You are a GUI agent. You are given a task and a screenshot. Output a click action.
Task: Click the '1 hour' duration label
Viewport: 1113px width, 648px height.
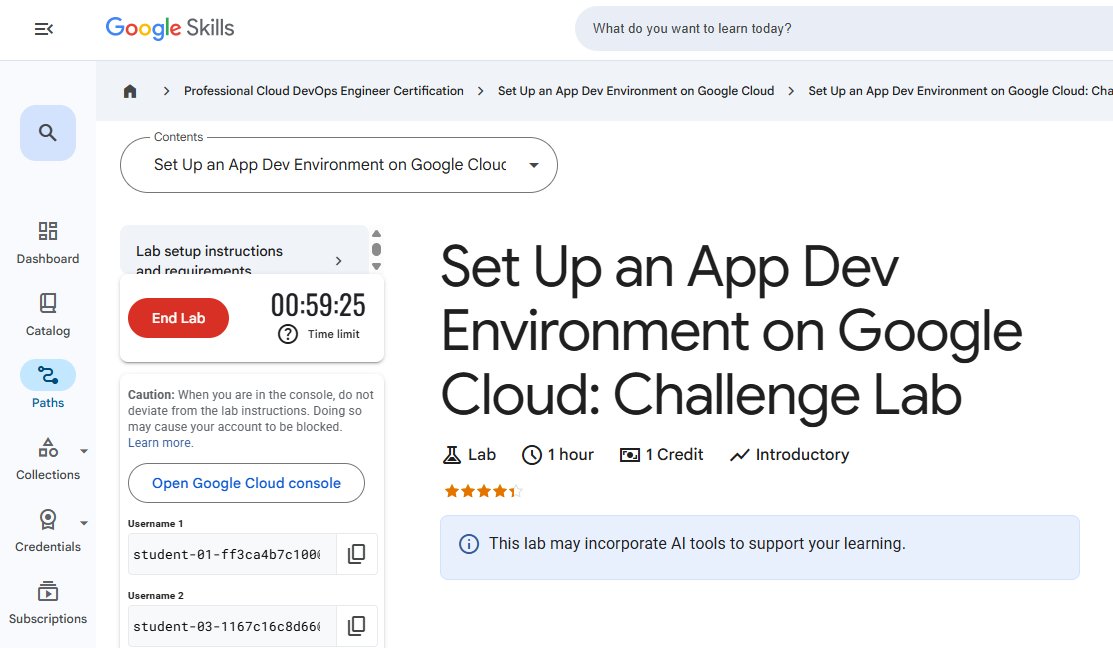pyautogui.click(x=558, y=455)
